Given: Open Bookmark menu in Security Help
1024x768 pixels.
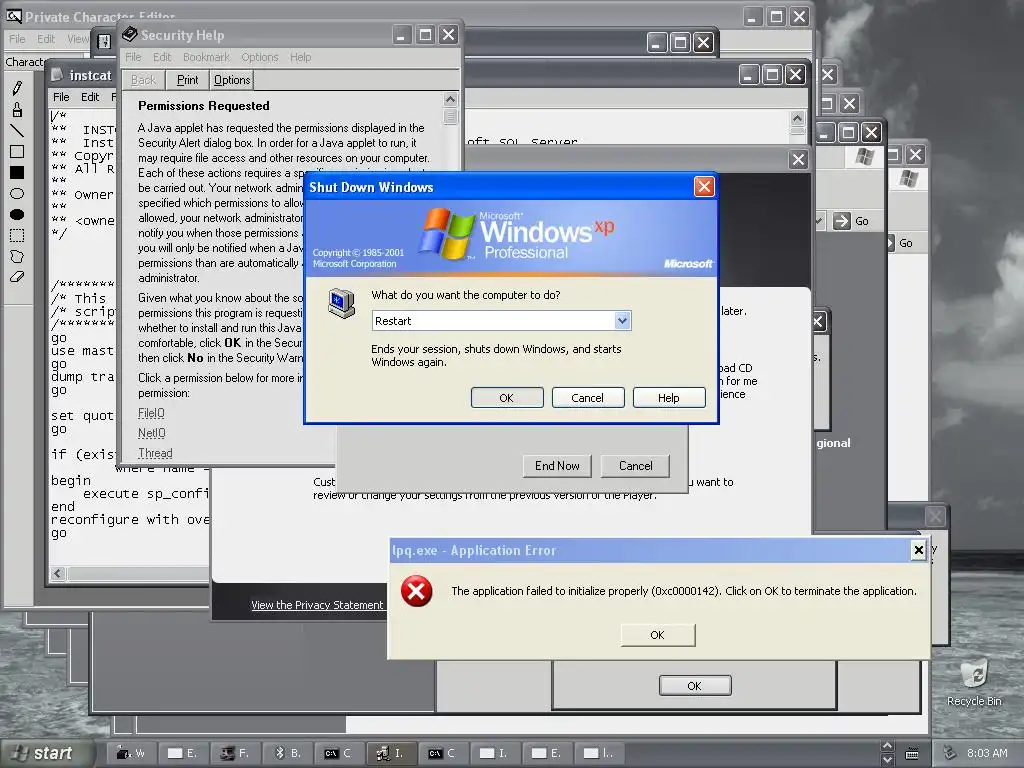Looking at the screenshot, I should pyautogui.click(x=206, y=57).
